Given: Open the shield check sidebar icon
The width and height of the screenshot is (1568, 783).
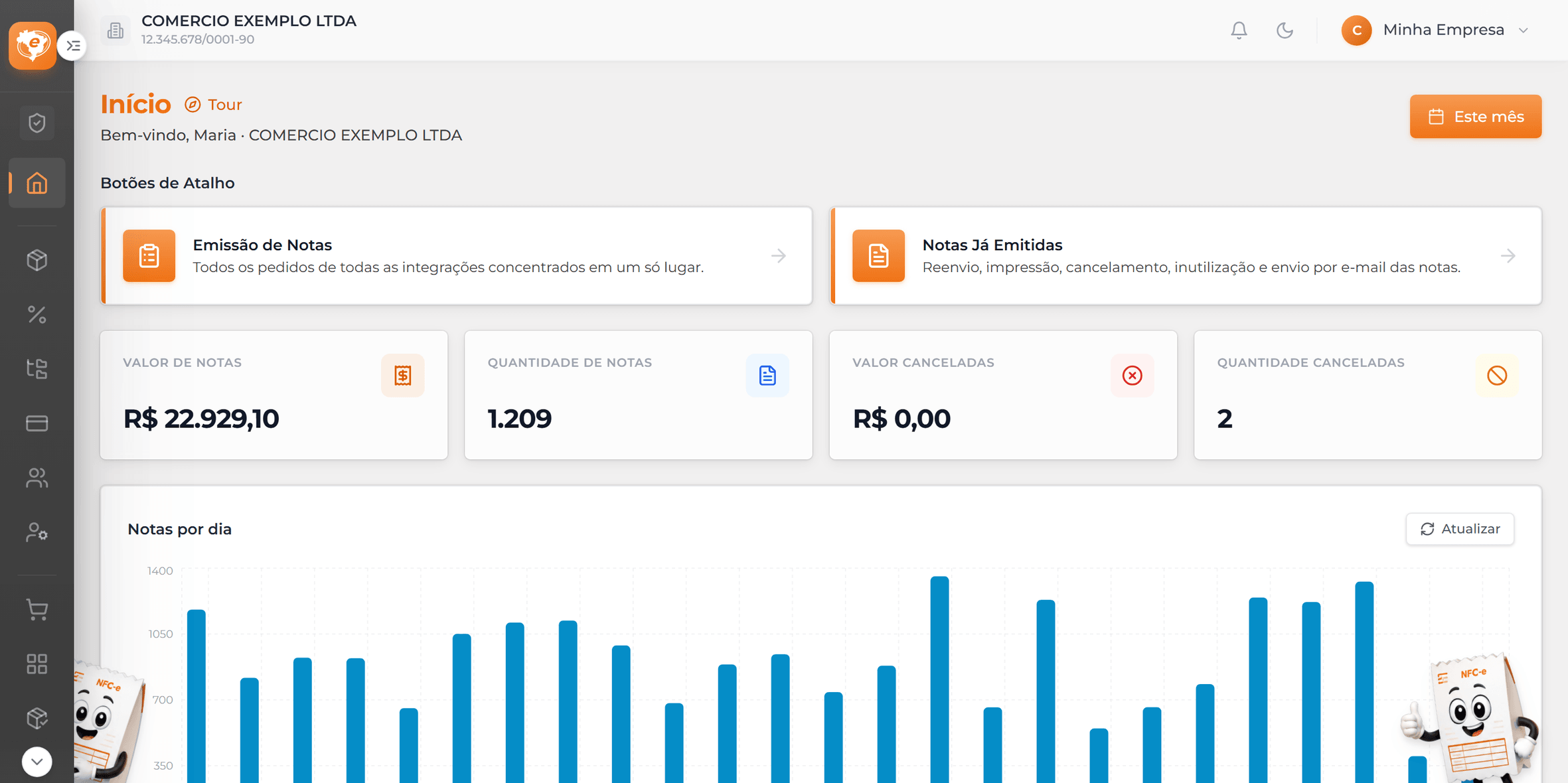Looking at the screenshot, I should coord(37,123).
